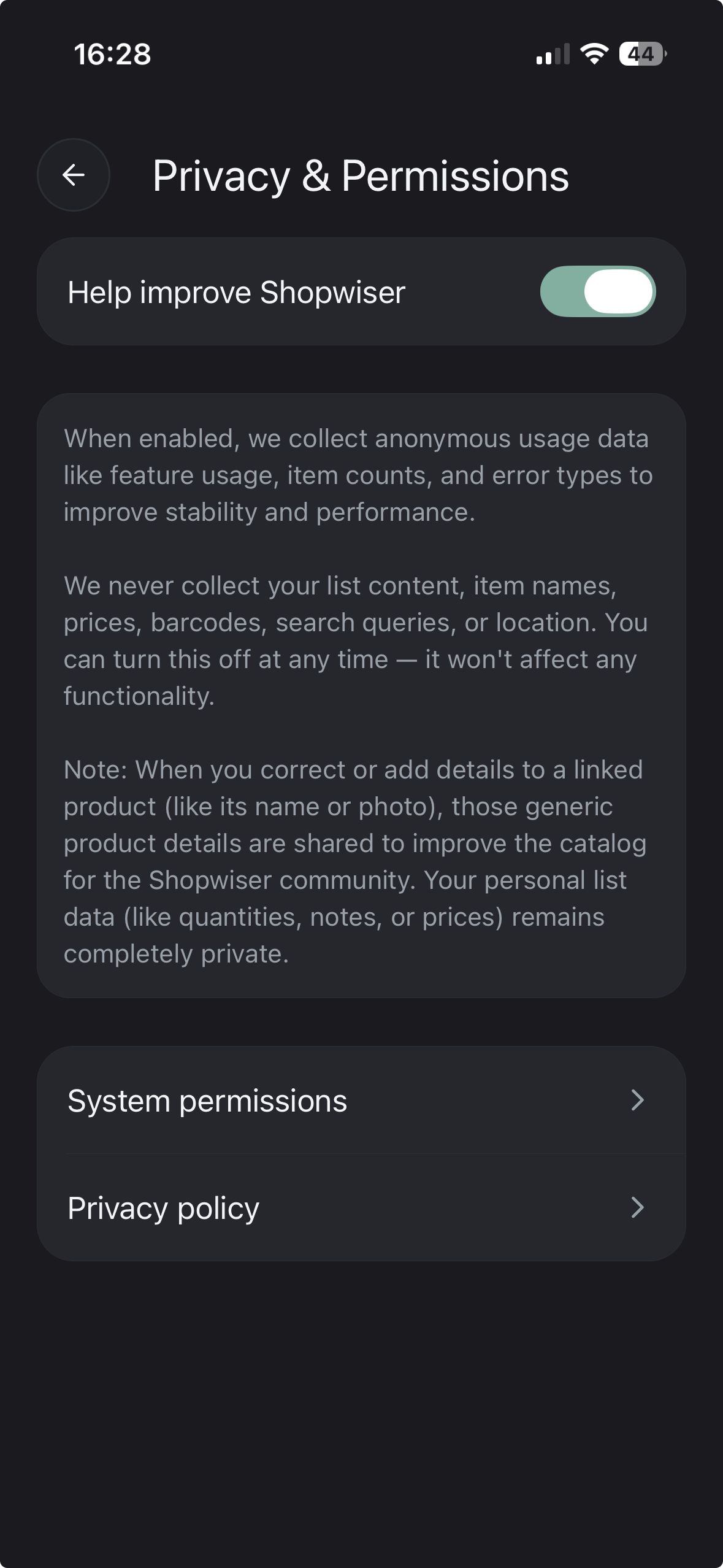Viewport: 723px width, 1568px height.
Task: Expand the System permissions section
Action: (361, 1100)
